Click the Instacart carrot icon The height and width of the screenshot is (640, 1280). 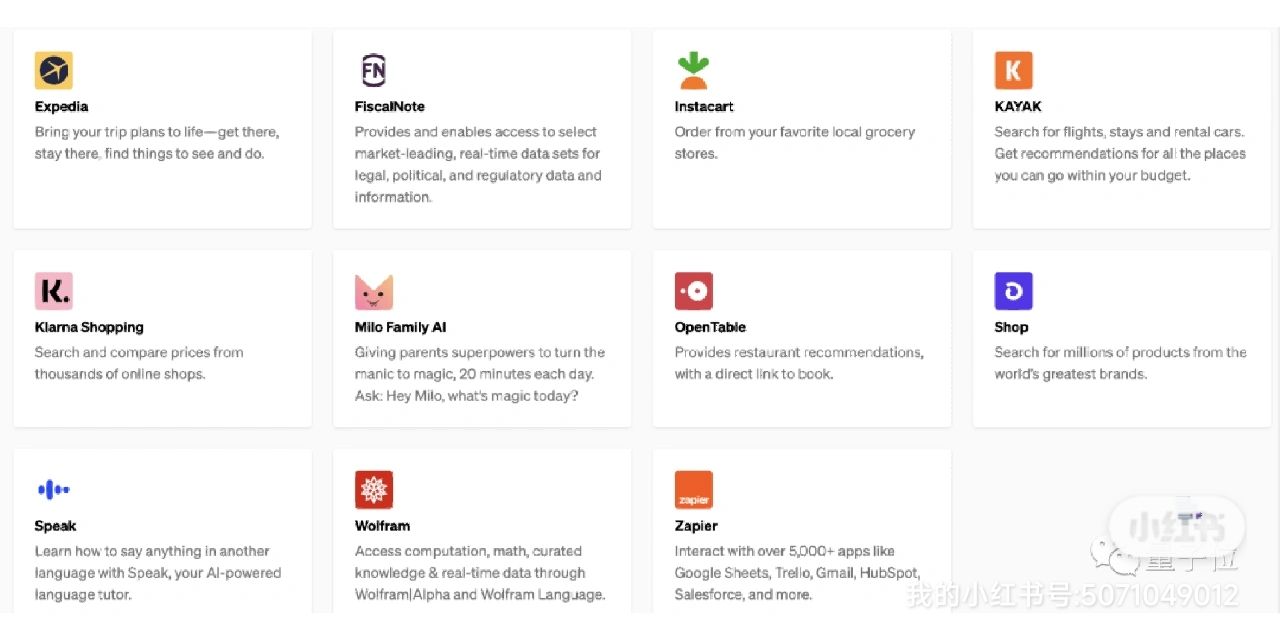pos(693,71)
